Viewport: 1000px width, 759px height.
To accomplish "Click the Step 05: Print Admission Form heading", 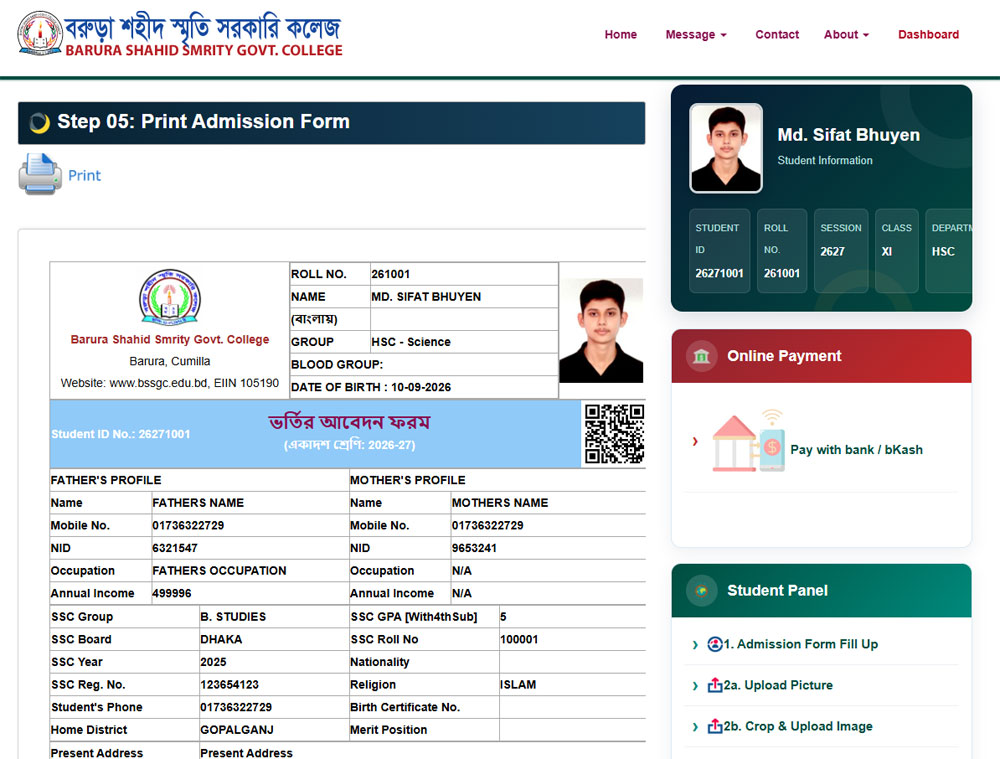I will 203,122.
